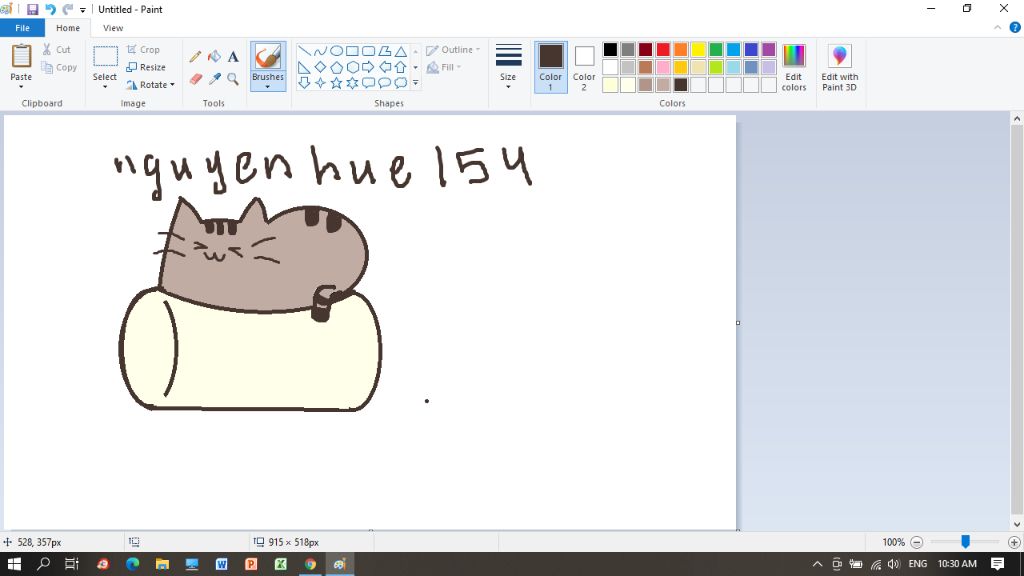Choose the Line shape
Viewport: 1024px width, 576px height.
(x=304, y=51)
